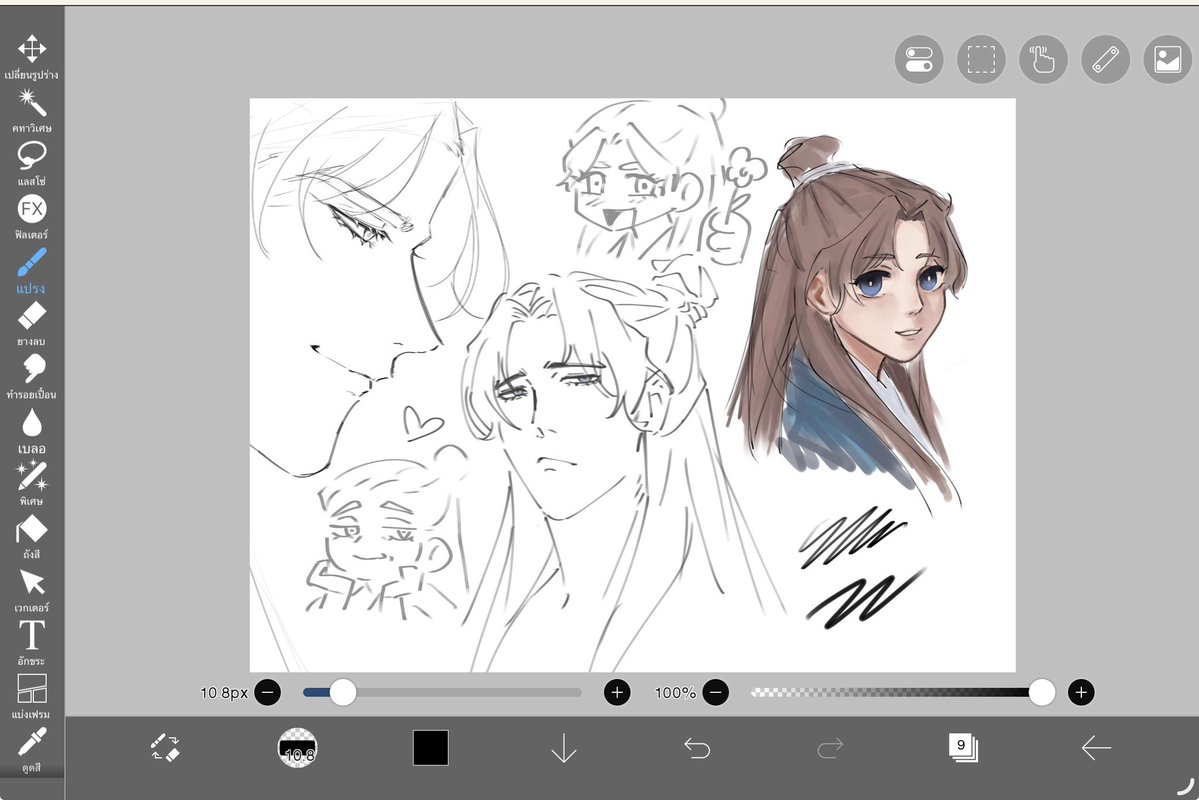
Task: Switch between brush and eraser icon
Action: (x=165, y=747)
